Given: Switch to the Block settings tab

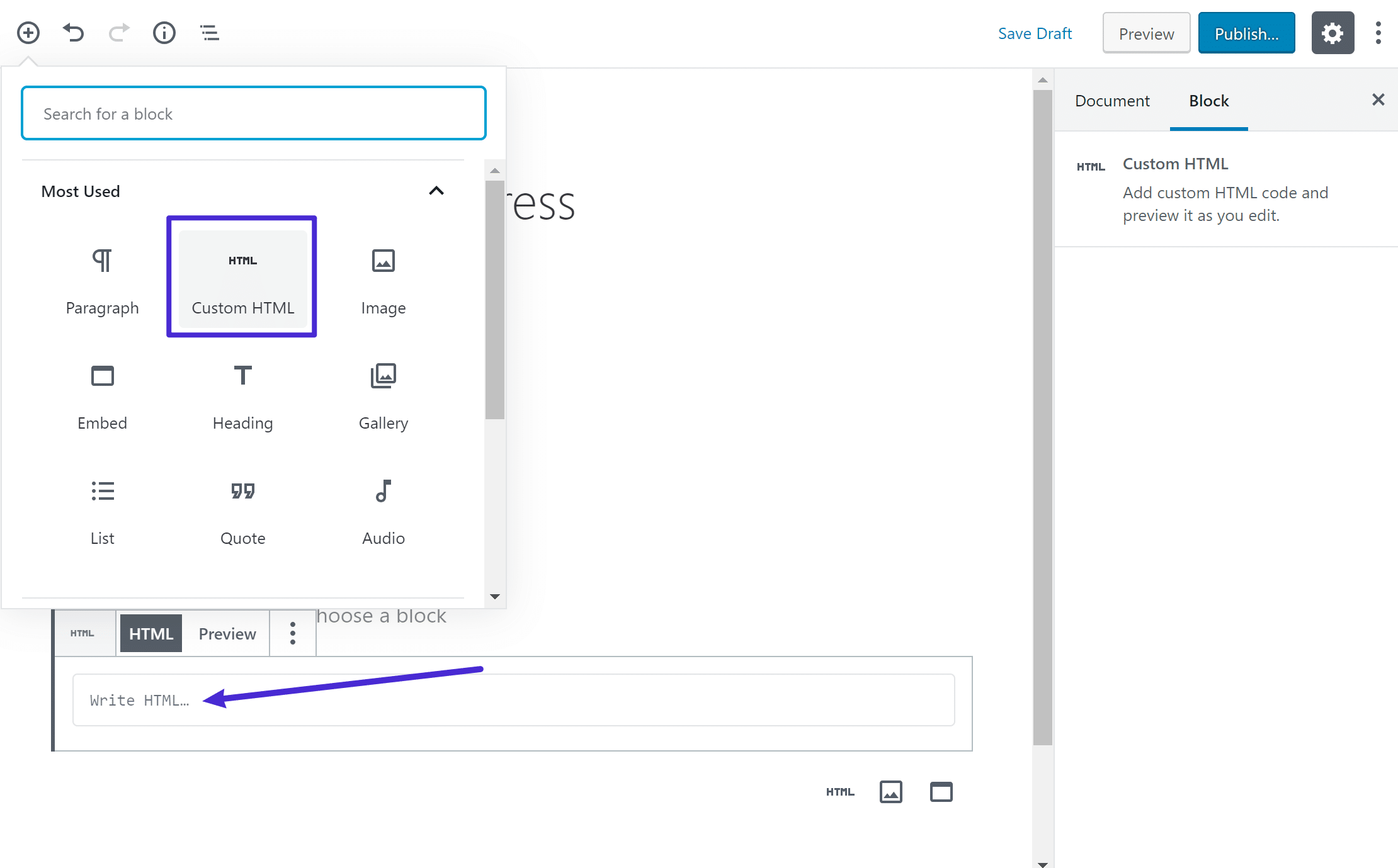Looking at the screenshot, I should (1209, 100).
